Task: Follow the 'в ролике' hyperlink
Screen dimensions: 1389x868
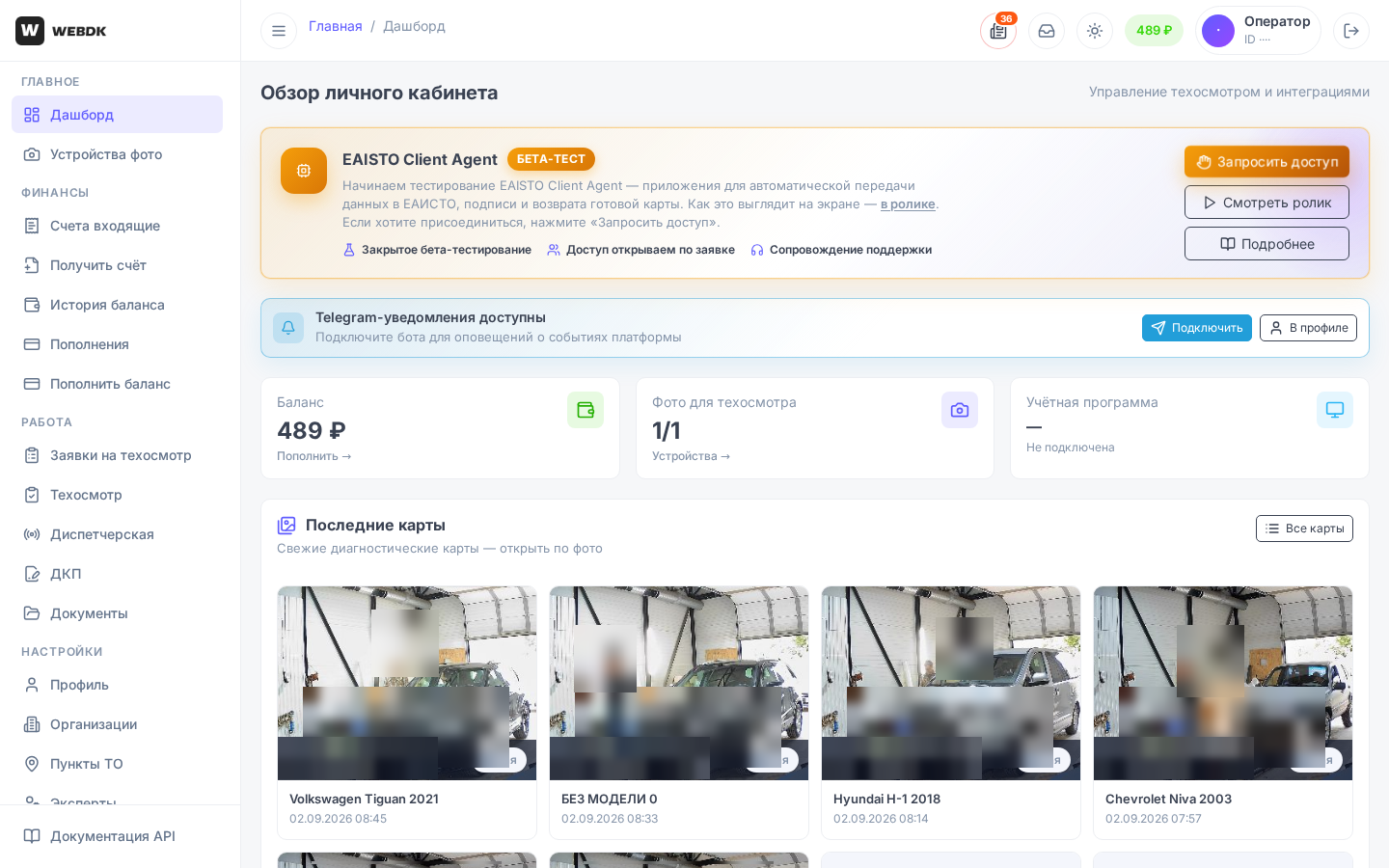Action: [x=908, y=204]
